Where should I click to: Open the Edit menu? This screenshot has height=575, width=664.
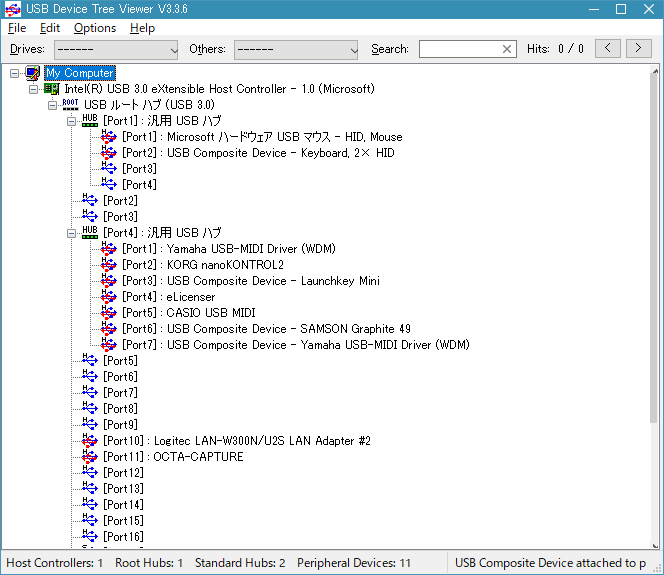[50, 28]
